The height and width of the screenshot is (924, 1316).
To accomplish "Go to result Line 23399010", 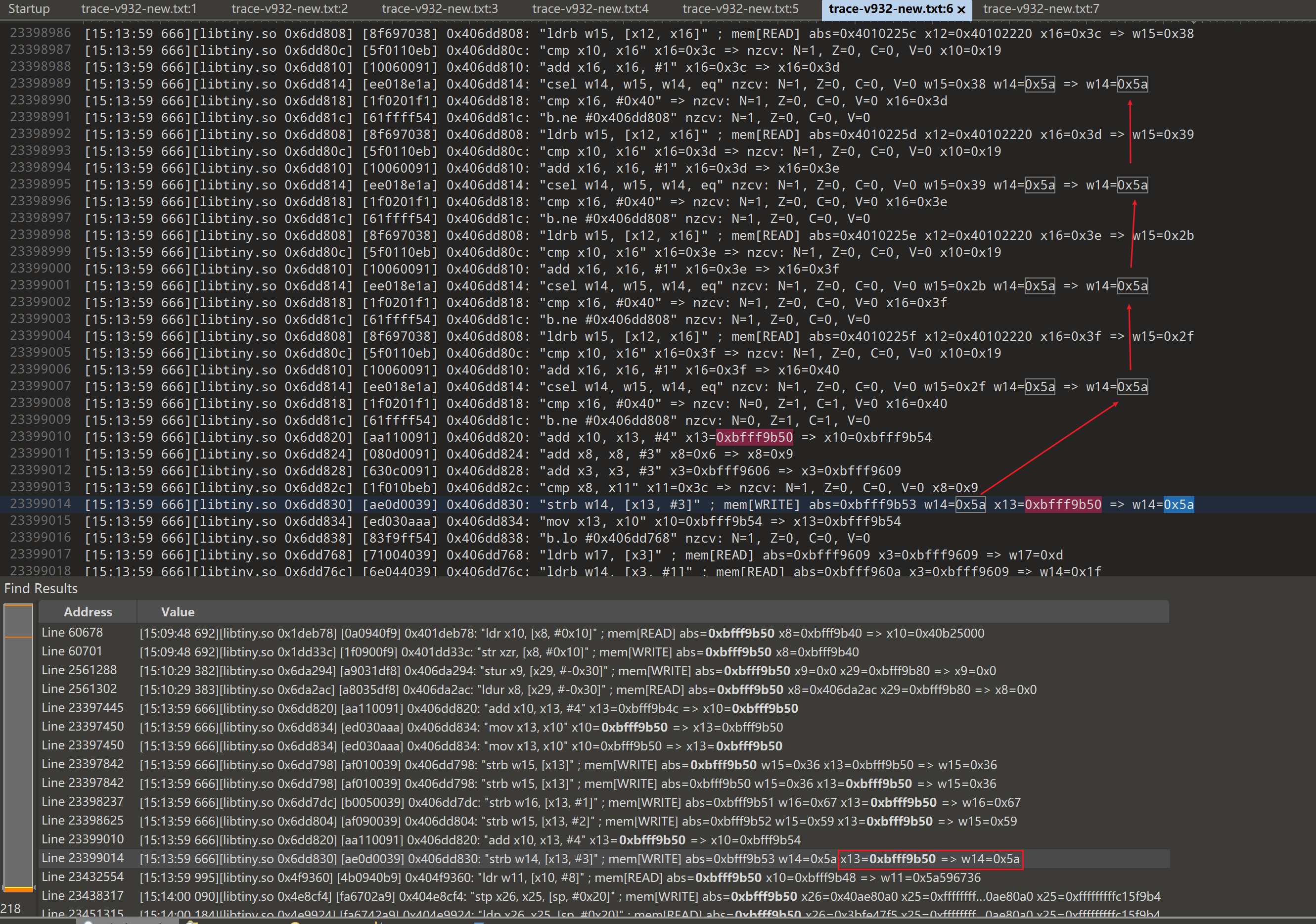I will 603,840.
